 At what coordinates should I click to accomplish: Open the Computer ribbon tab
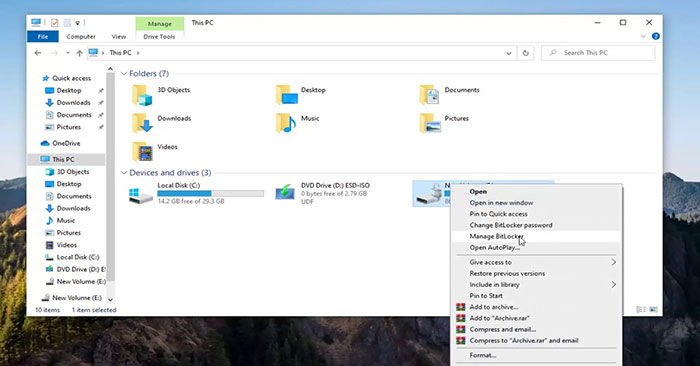coord(81,37)
